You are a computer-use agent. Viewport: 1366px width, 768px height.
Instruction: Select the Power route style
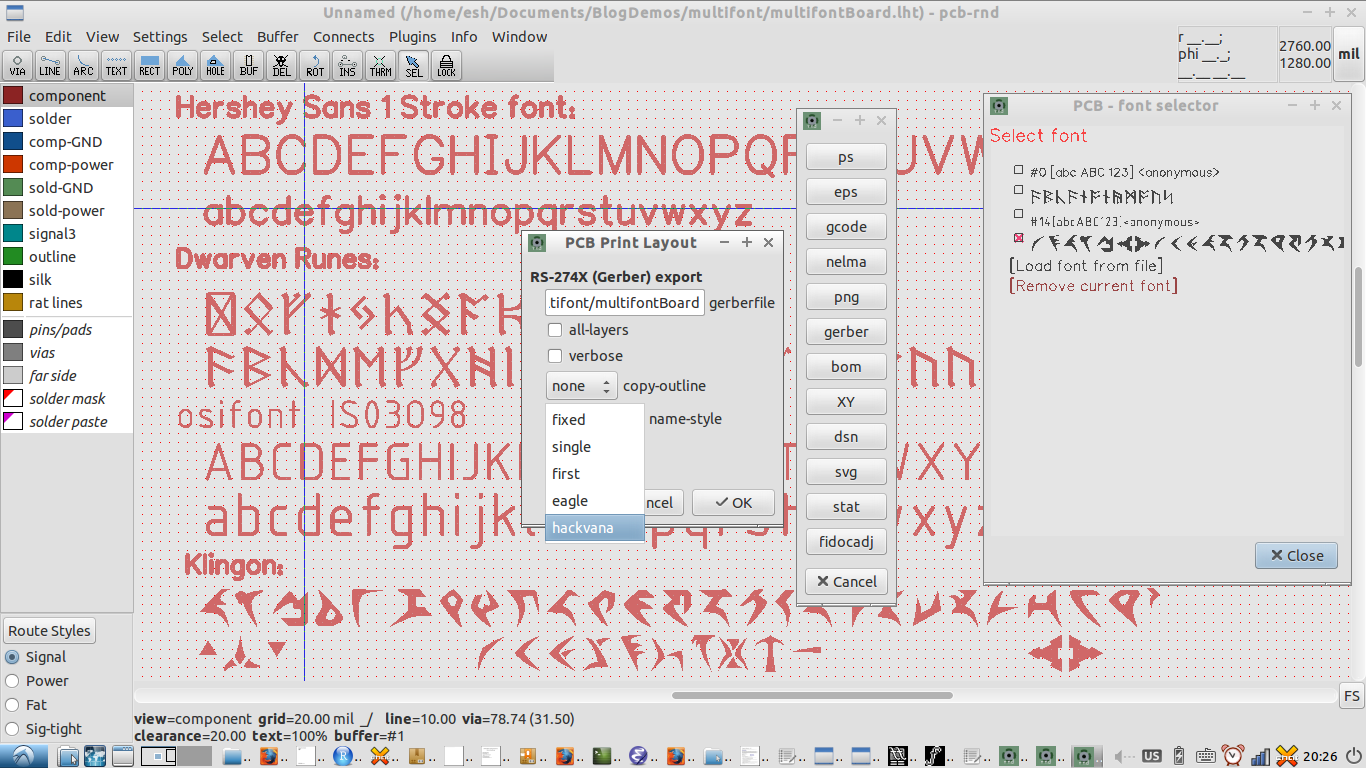(x=12, y=681)
